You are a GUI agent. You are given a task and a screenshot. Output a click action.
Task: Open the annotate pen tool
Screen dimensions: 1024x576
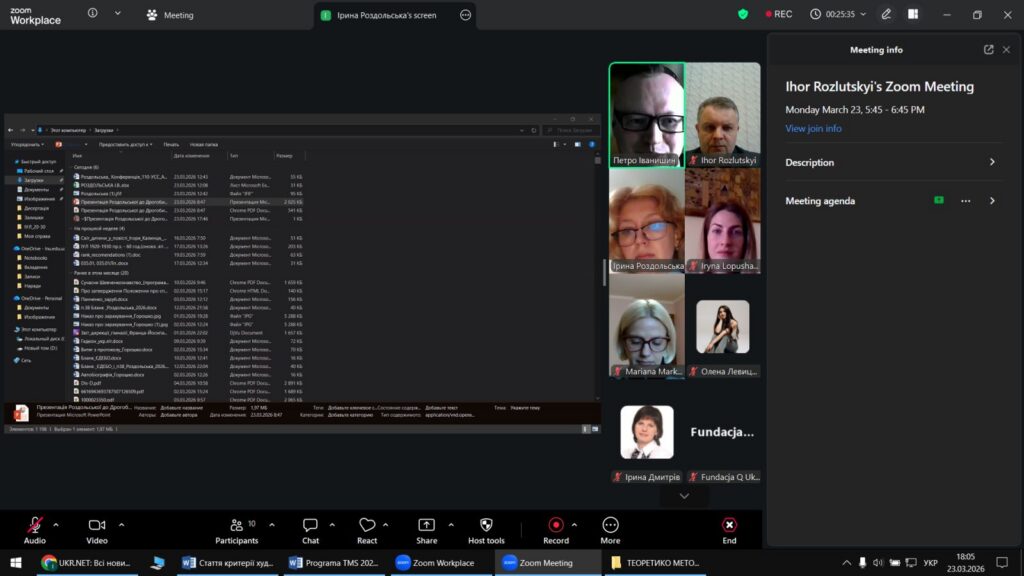(886, 15)
